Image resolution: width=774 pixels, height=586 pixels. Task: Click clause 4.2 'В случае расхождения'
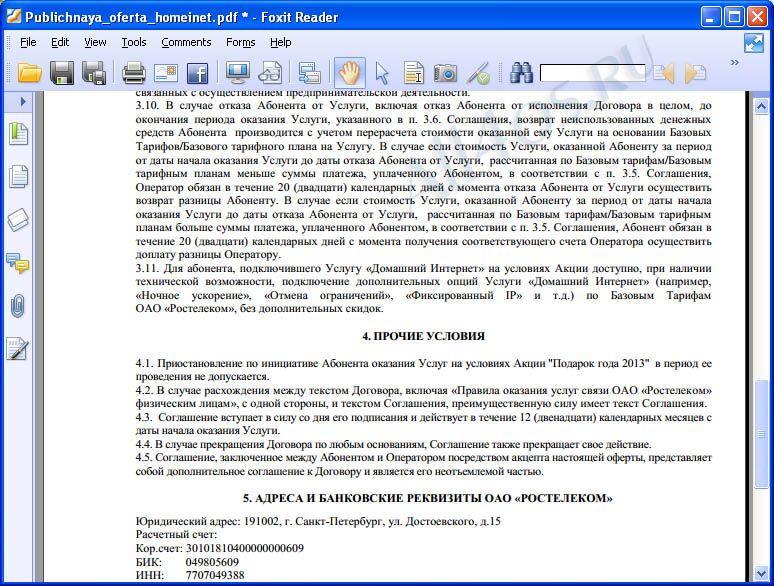pos(424,397)
